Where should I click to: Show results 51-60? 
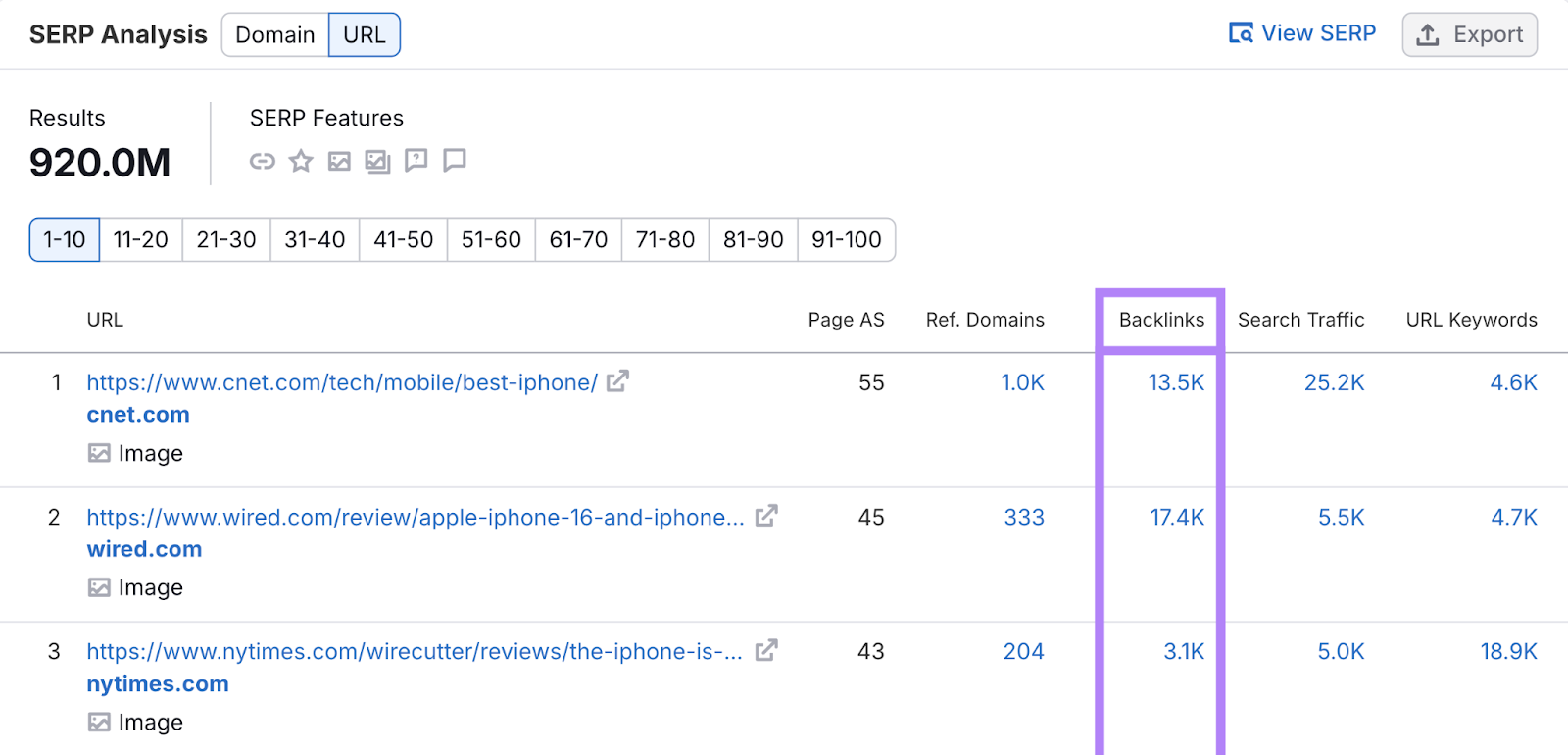[x=491, y=239]
